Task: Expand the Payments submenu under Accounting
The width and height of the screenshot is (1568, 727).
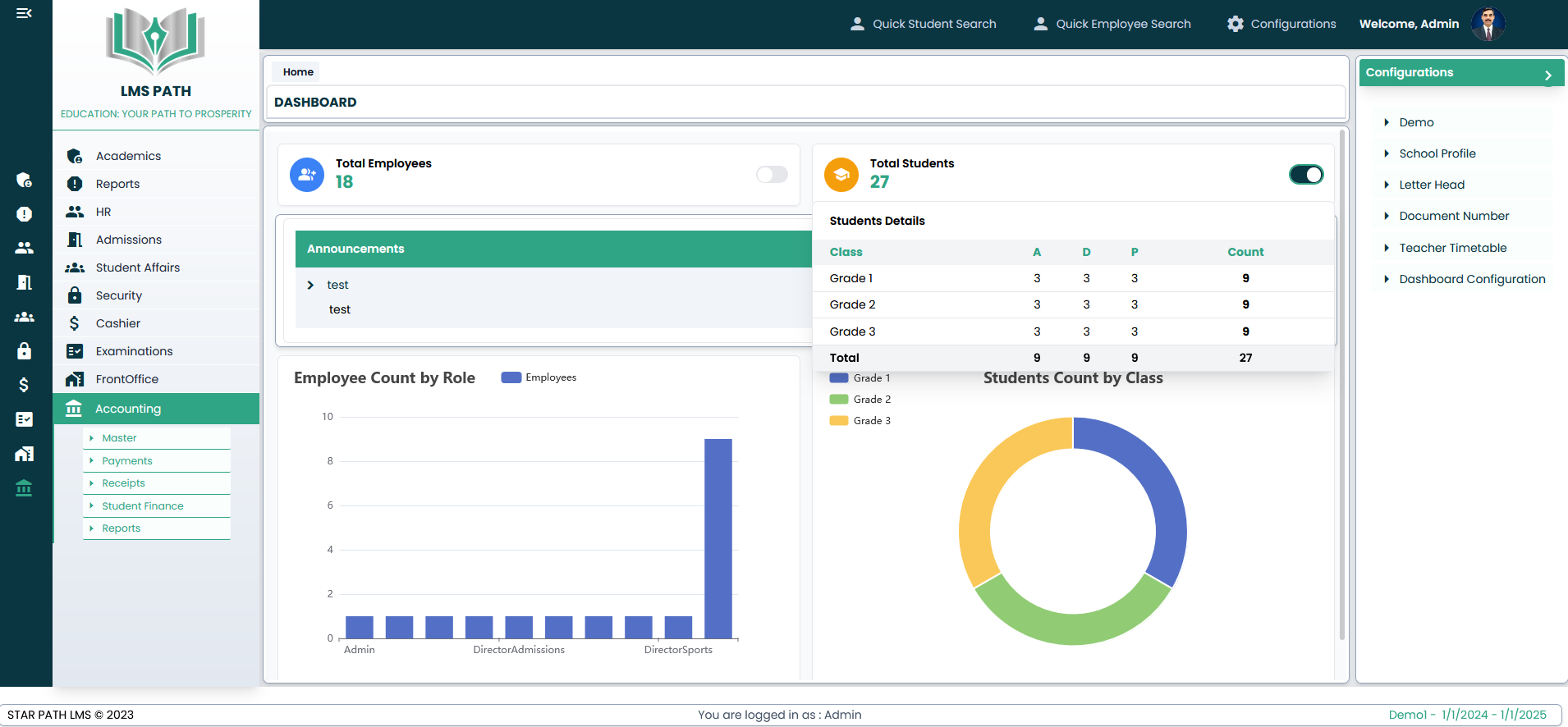Action: (x=156, y=461)
